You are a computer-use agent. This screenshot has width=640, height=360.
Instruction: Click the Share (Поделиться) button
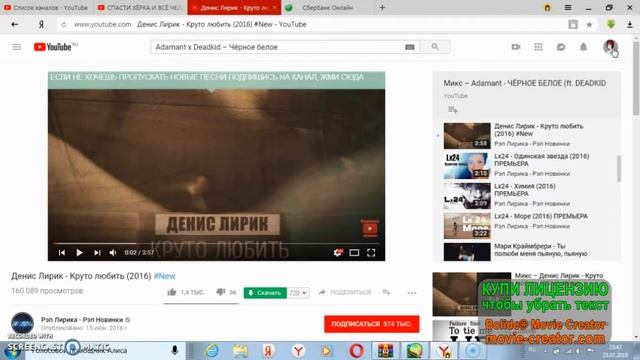coord(344,292)
